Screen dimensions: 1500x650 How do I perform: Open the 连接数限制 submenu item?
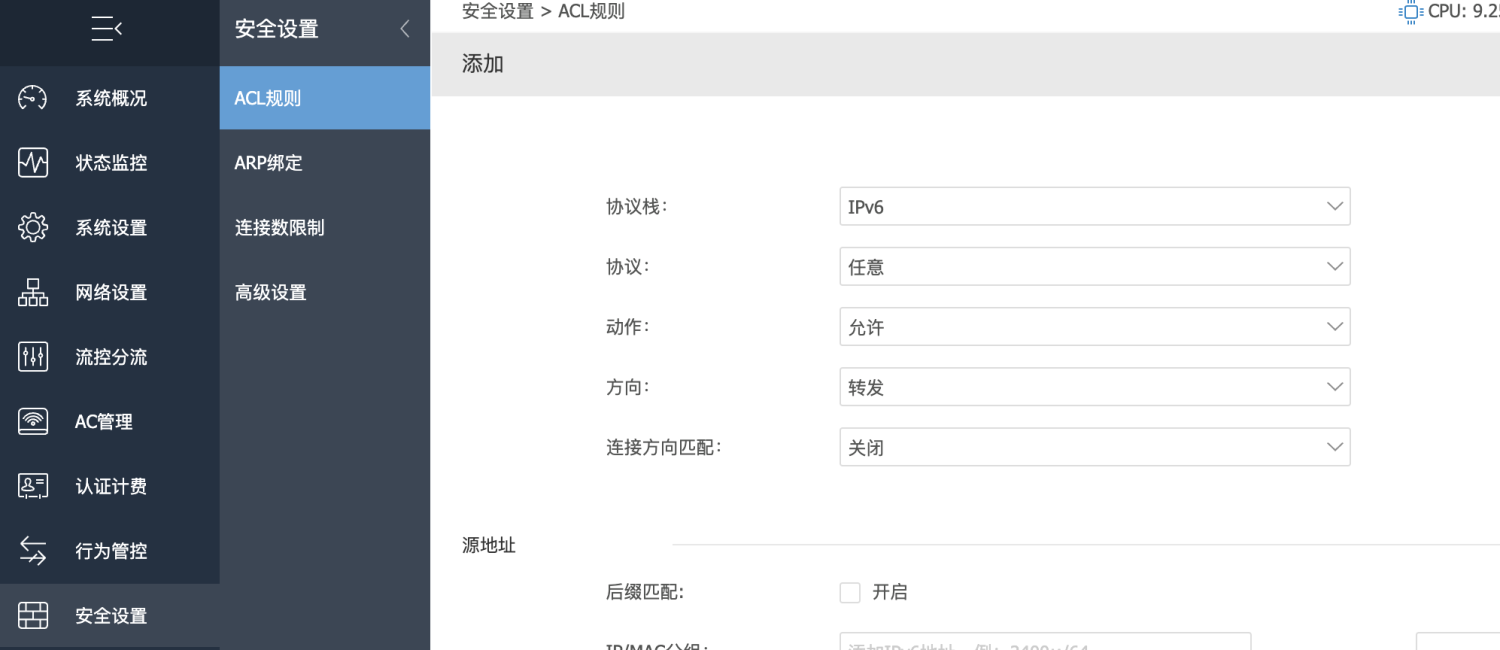pyautogui.click(x=279, y=228)
